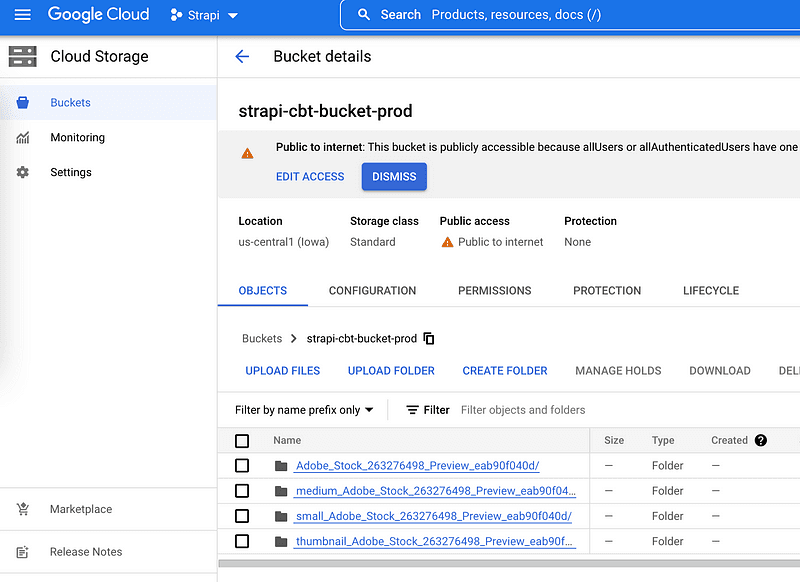The height and width of the screenshot is (582, 800).
Task: Click the Filter objects and folders field
Action: [x=628, y=410]
